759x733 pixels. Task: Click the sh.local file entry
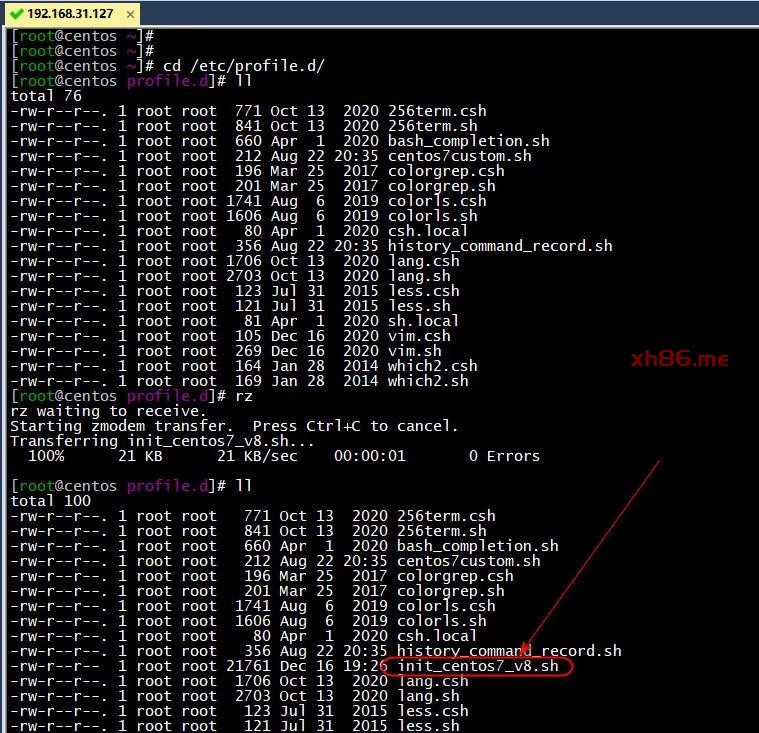[x=423, y=321]
